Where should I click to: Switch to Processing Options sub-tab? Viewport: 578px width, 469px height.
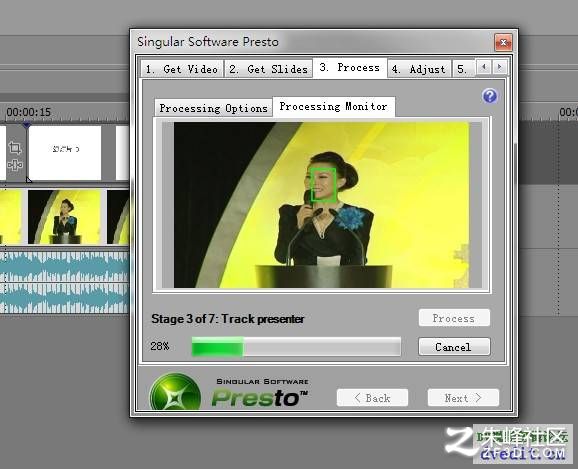pyautogui.click(x=213, y=108)
